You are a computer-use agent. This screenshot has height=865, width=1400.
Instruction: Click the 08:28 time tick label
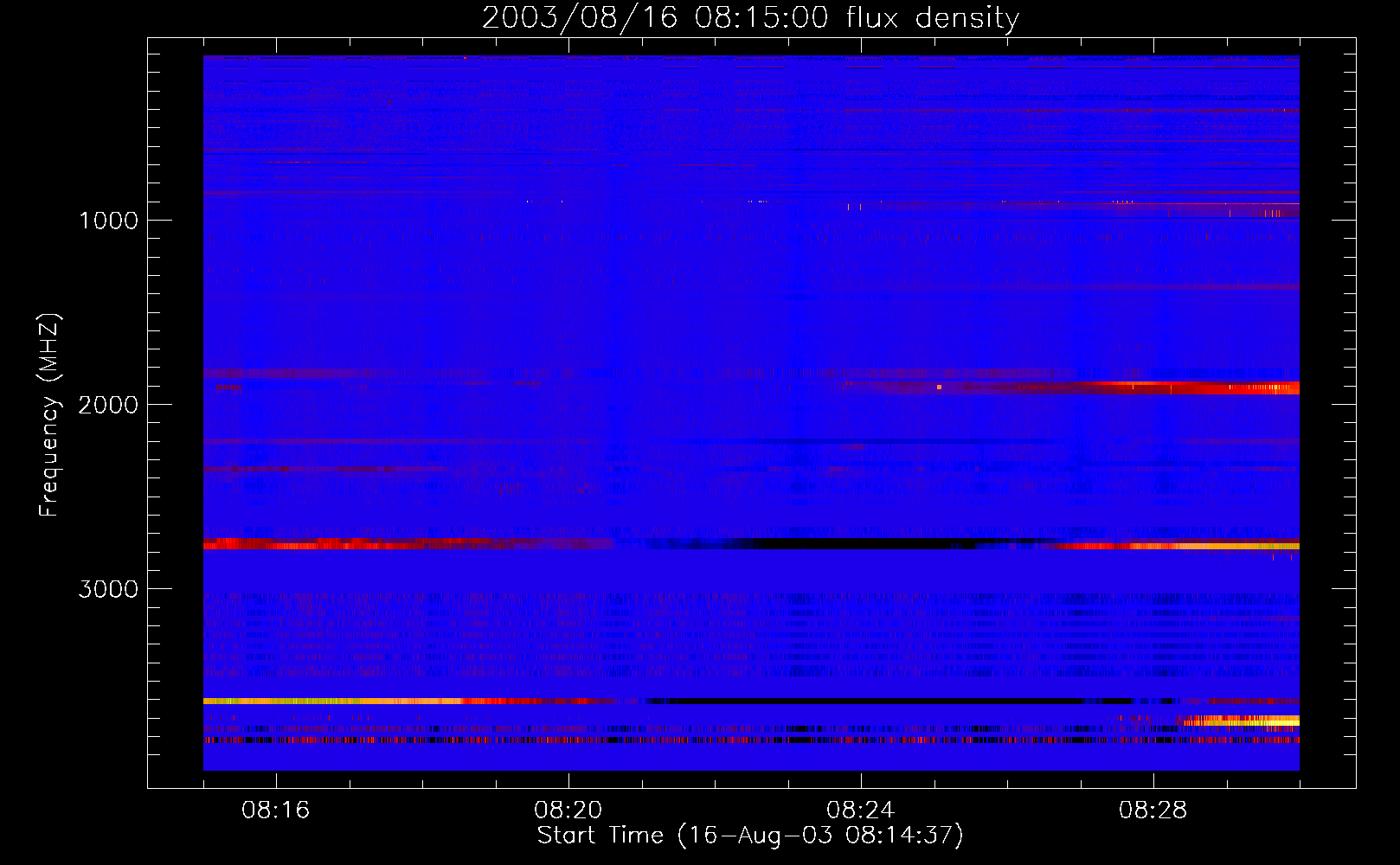click(x=1153, y=811)
